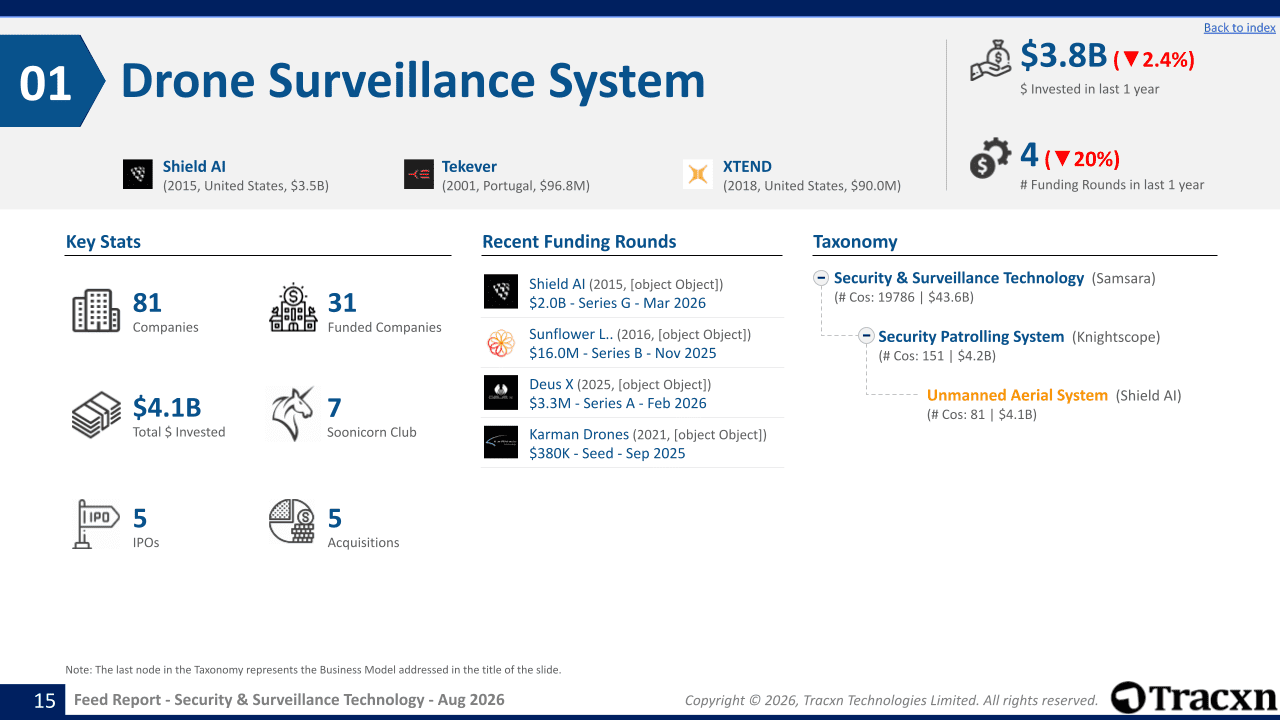Click the 7 Soonicorn Club stat

click(372, 416)
